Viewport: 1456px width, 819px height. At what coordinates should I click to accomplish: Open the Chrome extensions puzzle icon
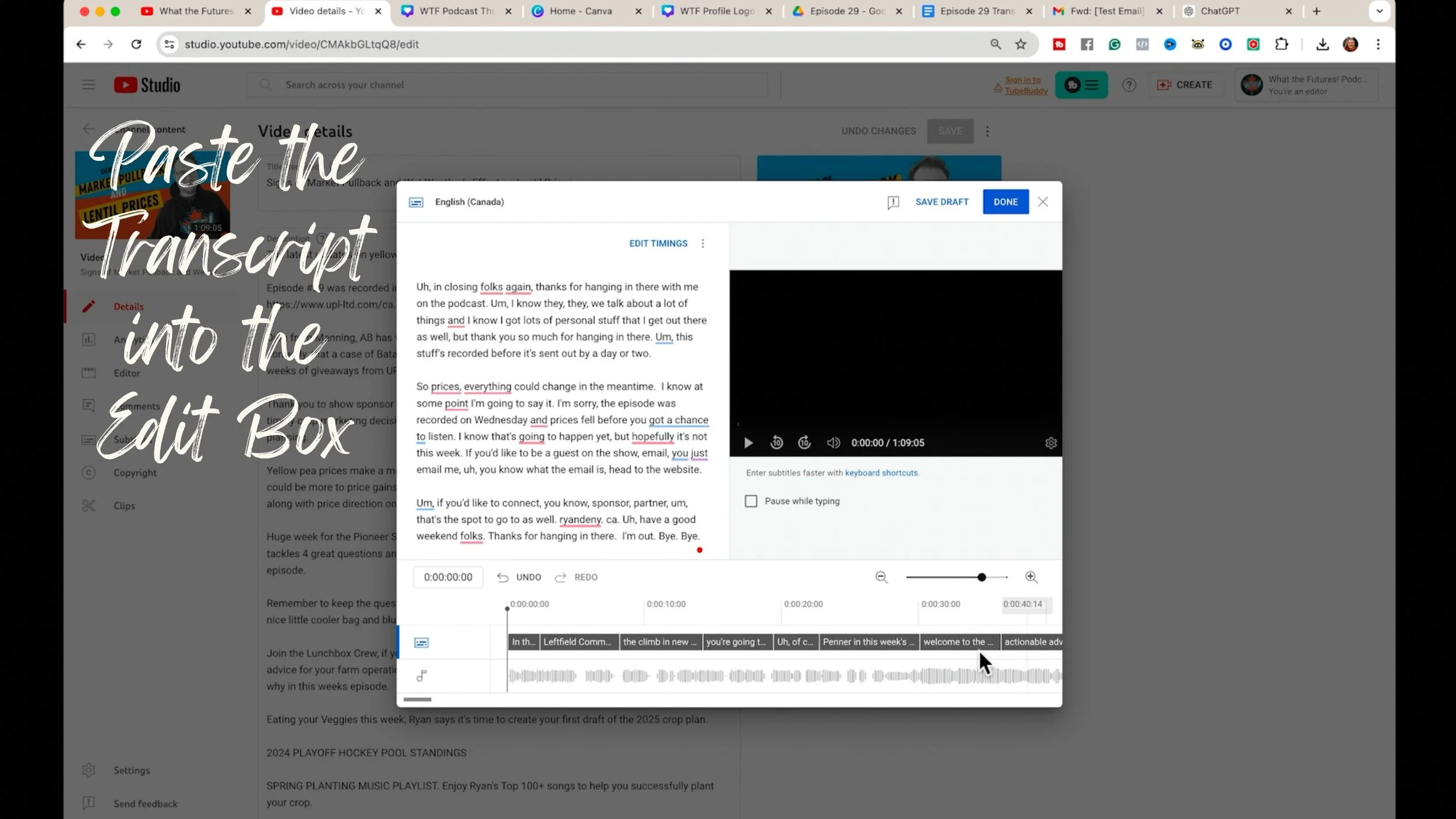coord(1281,44)
